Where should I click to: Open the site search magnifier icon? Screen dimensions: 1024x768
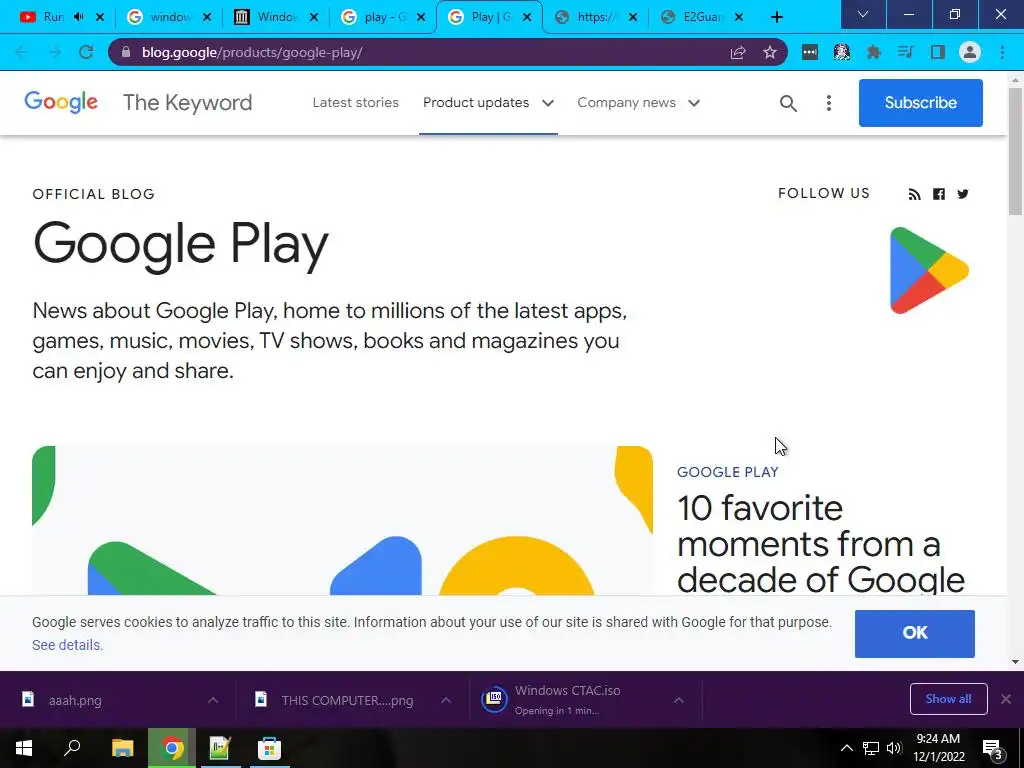(x=788, y=103)
